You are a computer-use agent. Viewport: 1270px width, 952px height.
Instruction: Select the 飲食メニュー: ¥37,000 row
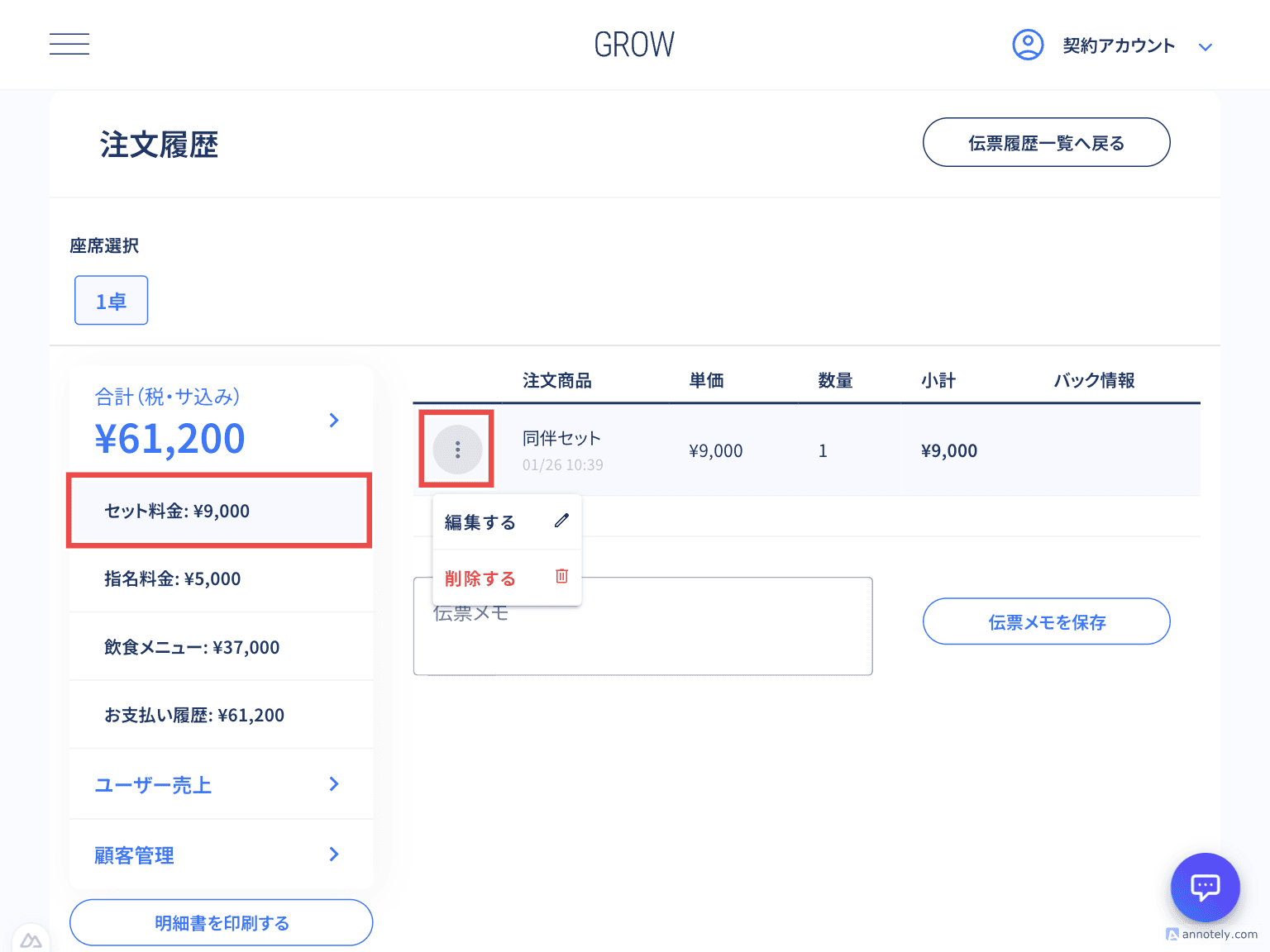pos(220,647)
